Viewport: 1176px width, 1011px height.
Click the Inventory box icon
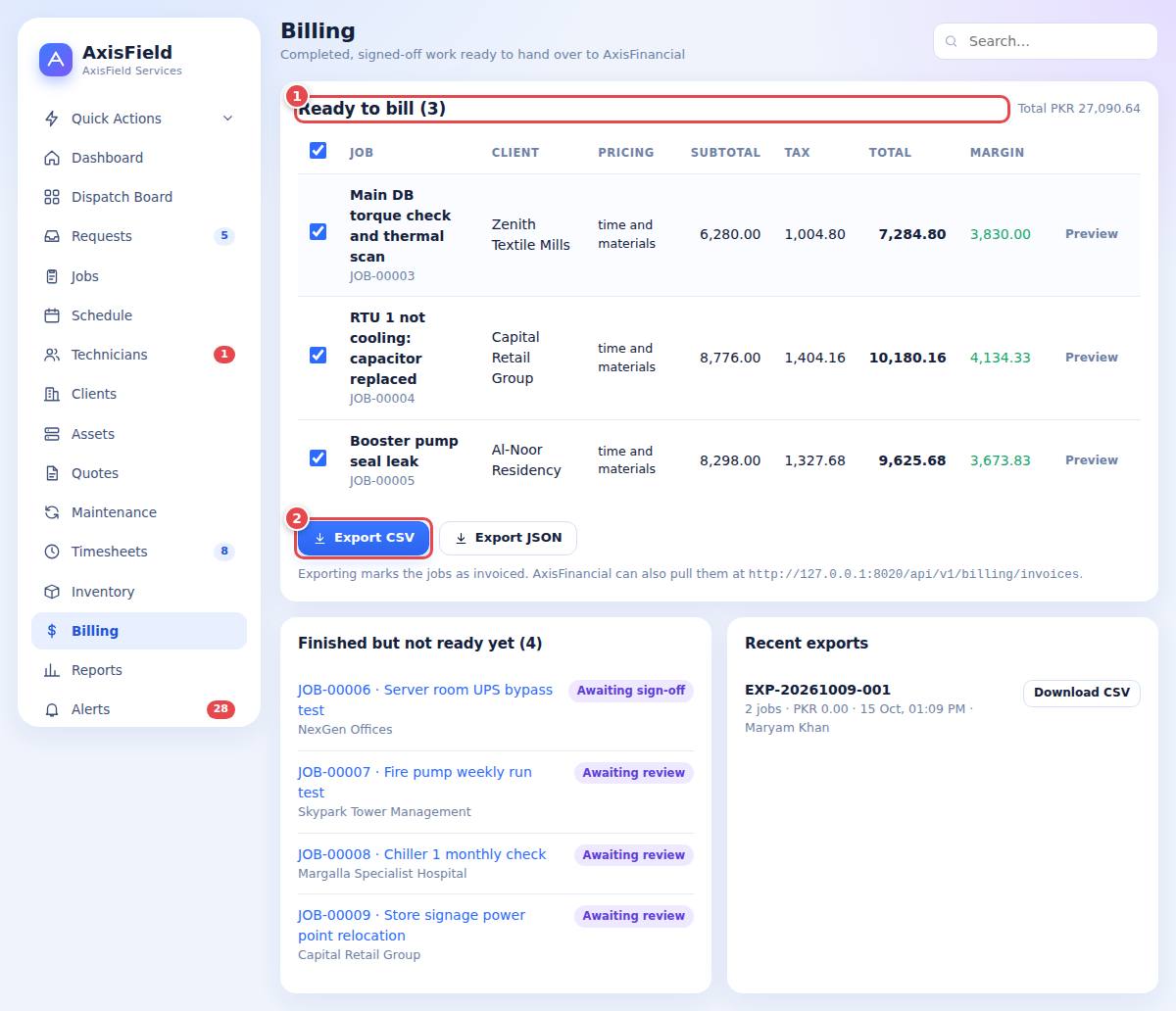tap(52, 592)
